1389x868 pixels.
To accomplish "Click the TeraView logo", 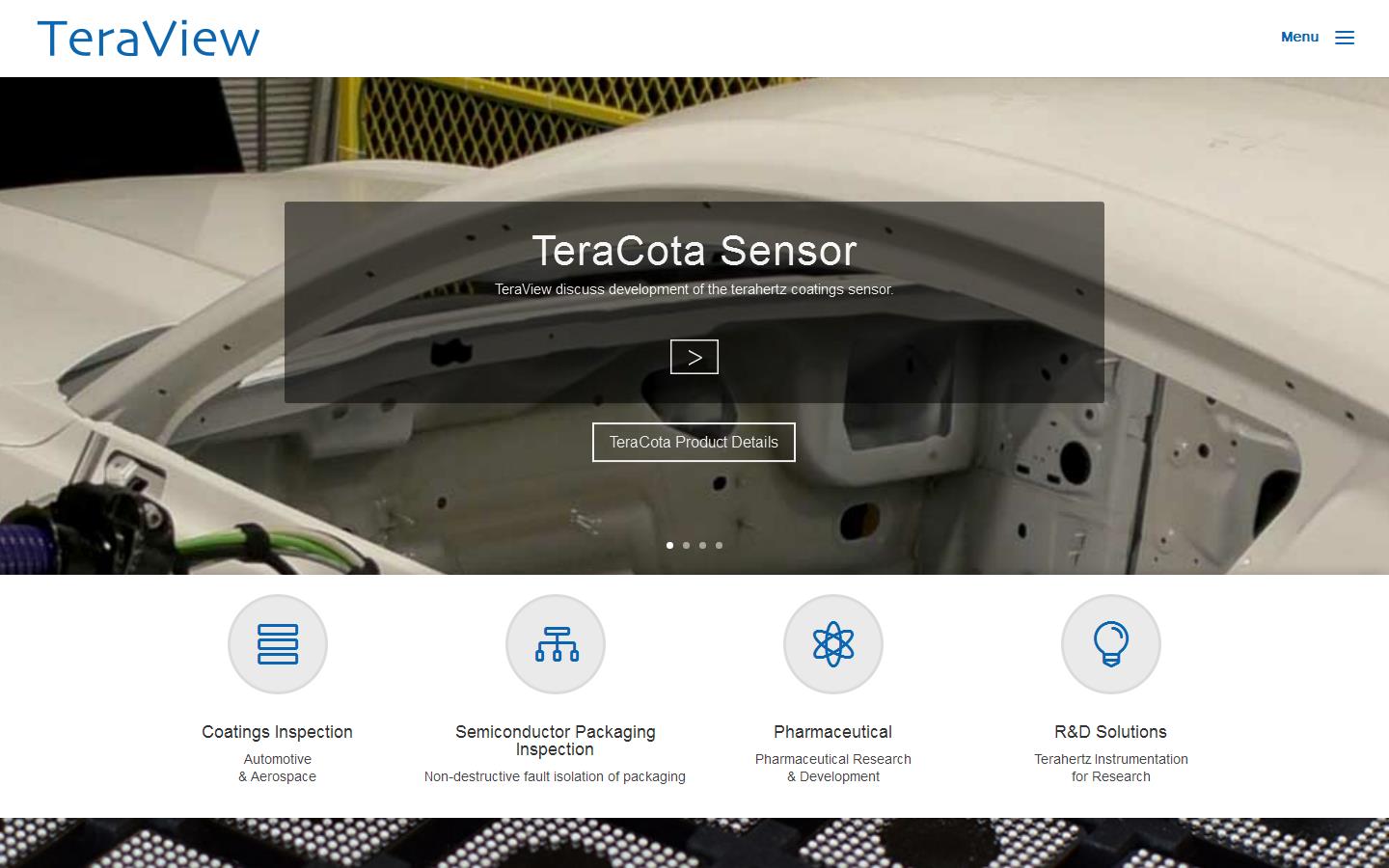I will 149,39.
